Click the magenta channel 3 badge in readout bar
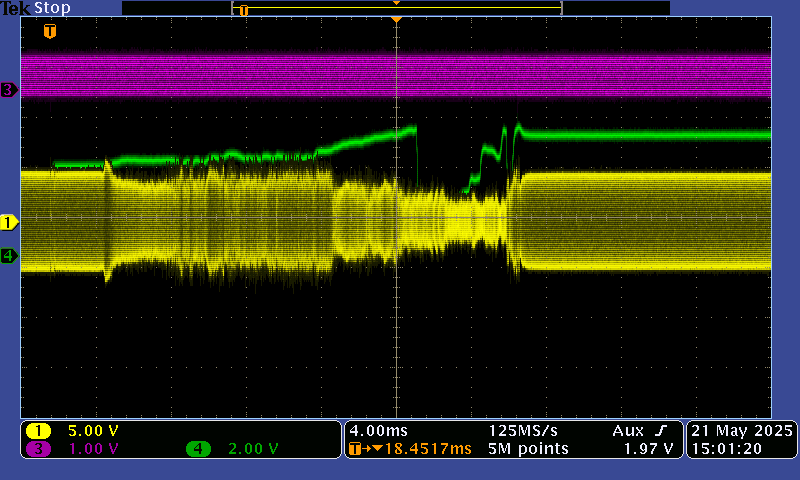The width and height of the screenshot is (800, 480). 38,449
